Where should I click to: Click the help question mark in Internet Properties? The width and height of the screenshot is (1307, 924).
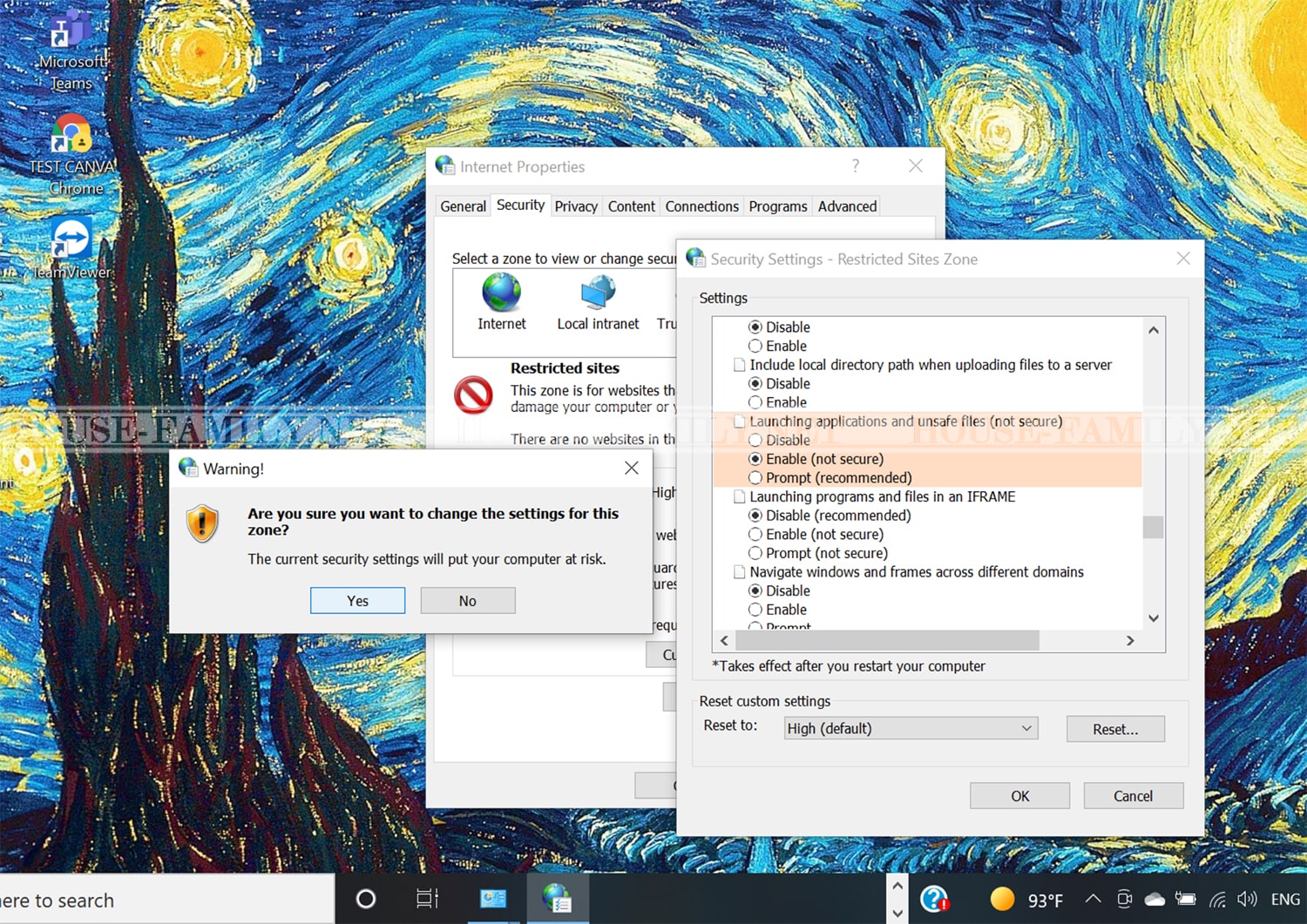(856, 165)
